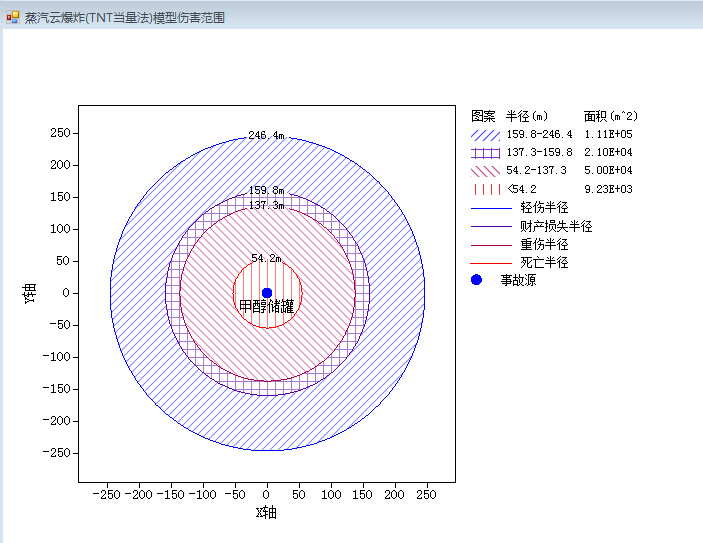The height and width of the screenshot is (543, 703).
Task: Click the crimson 重伤半径 legend line
Action: tap(491, 245)
